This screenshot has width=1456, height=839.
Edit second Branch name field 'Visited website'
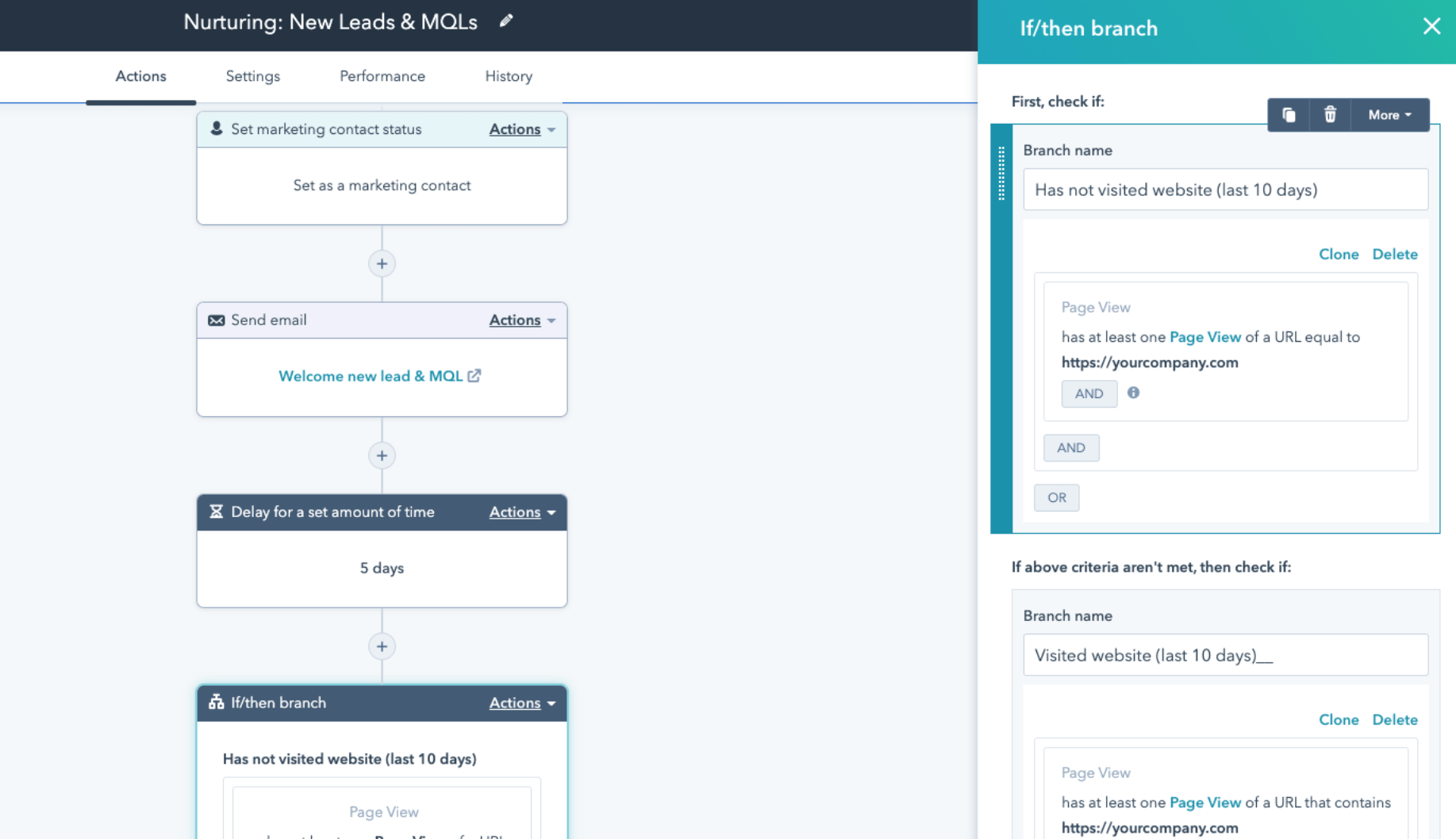tap(1225, 655)
